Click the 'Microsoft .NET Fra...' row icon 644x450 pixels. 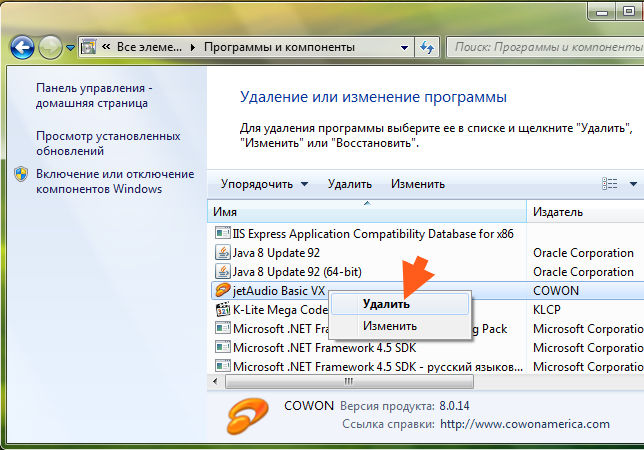[223, 328]
